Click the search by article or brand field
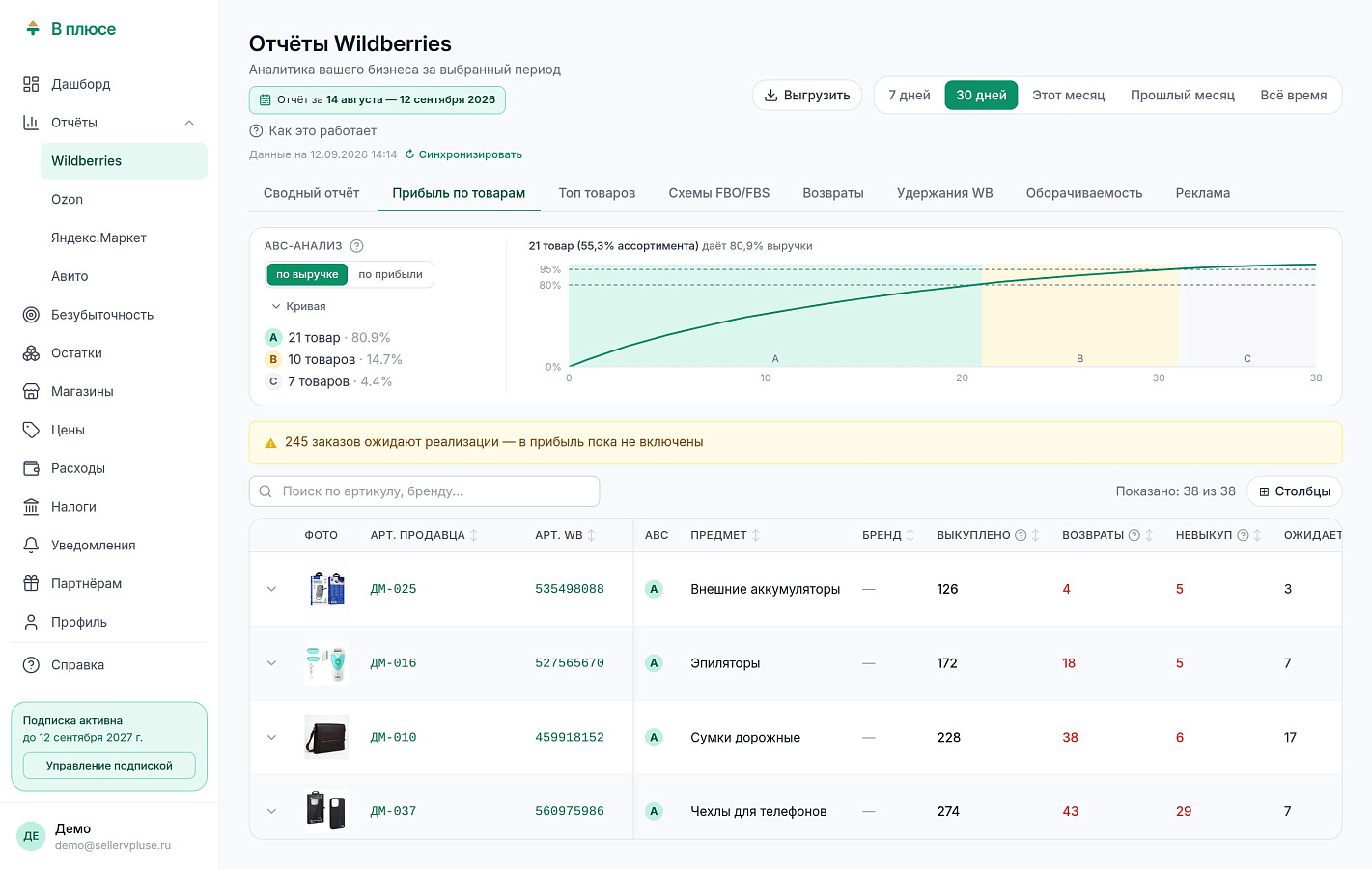1372x869 pixels. pos(424,491)
